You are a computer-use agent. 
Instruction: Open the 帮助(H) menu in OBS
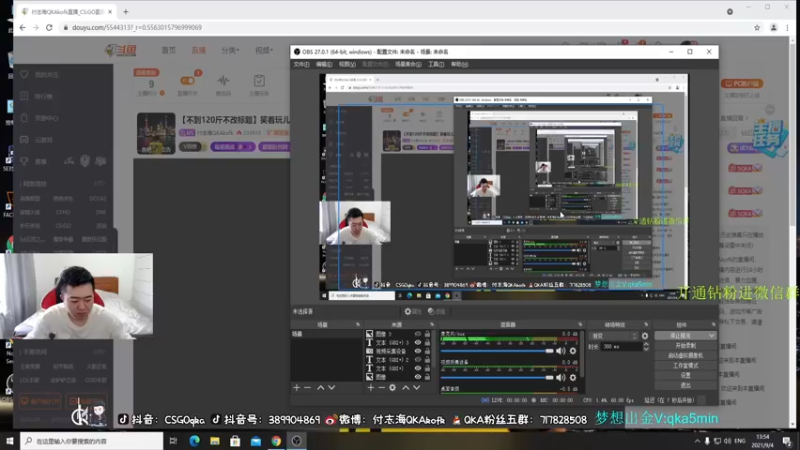pyautogui.click(x=459, y=64)
